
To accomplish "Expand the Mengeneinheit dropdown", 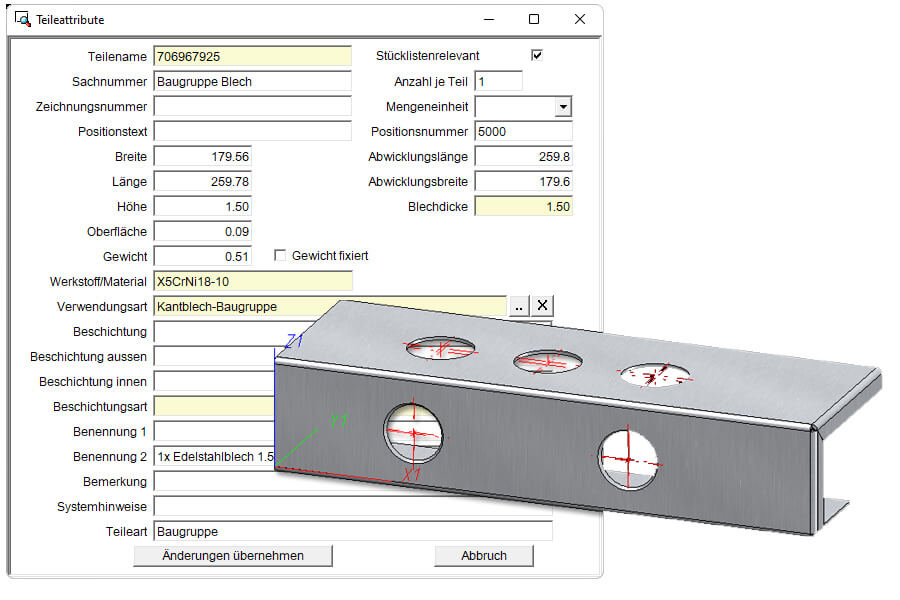I will [x=562, y=107].
